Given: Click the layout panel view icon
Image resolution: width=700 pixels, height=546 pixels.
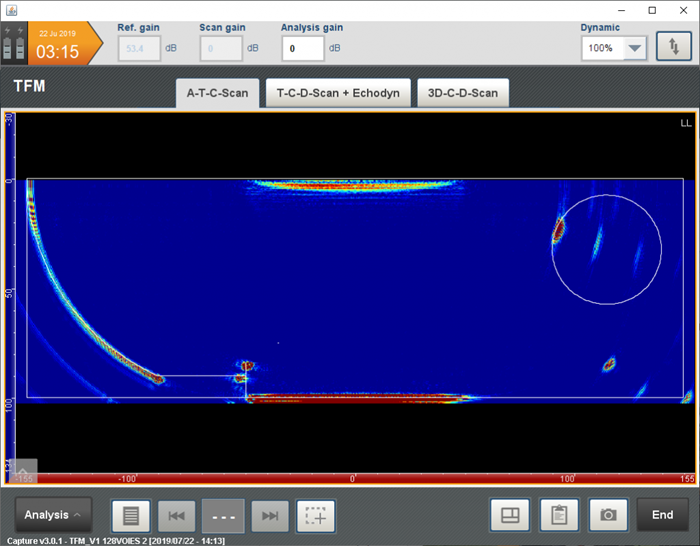Looking at the screenshot, I should (510, 515).
